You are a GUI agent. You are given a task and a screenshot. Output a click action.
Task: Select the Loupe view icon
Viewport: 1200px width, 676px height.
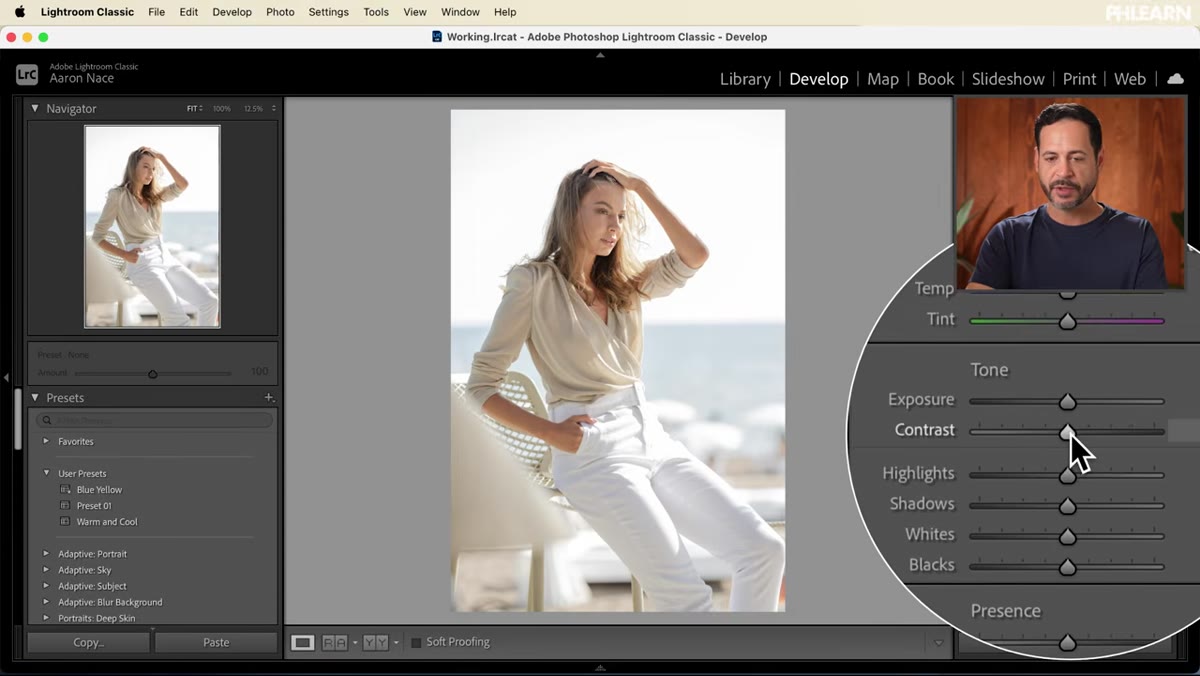(302, 642)
